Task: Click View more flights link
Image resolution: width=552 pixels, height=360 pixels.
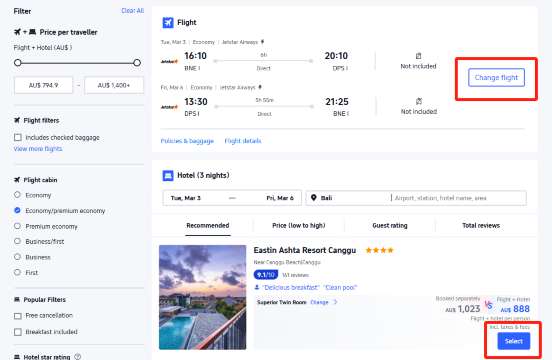Action: click(x=38, y=149)
